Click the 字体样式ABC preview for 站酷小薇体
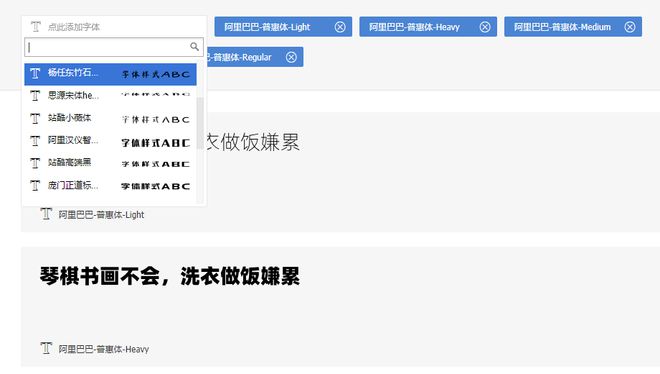Screen dimensions: 660x374 point(156,120)
